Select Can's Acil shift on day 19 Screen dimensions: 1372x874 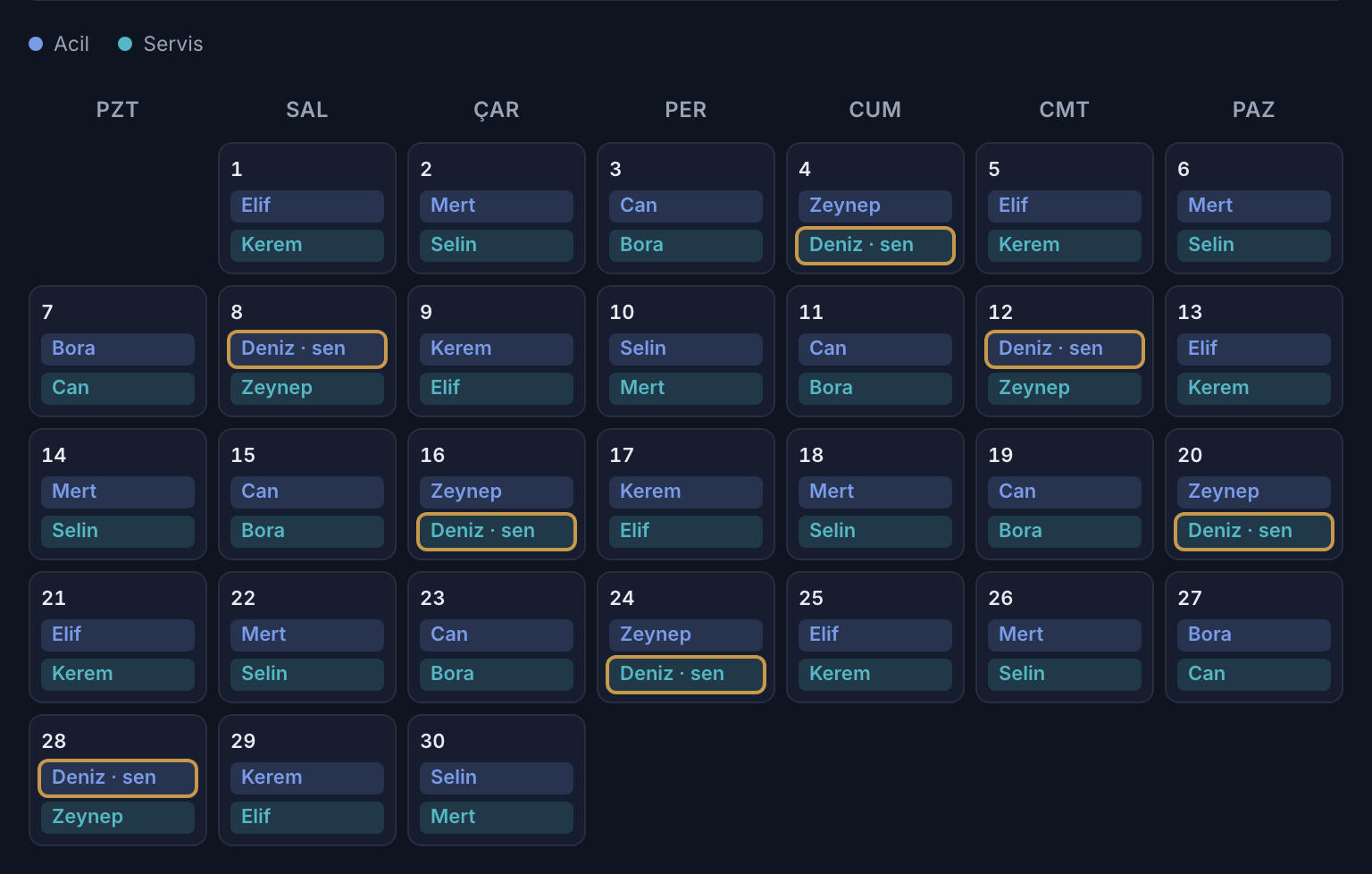pos(1065,492)
